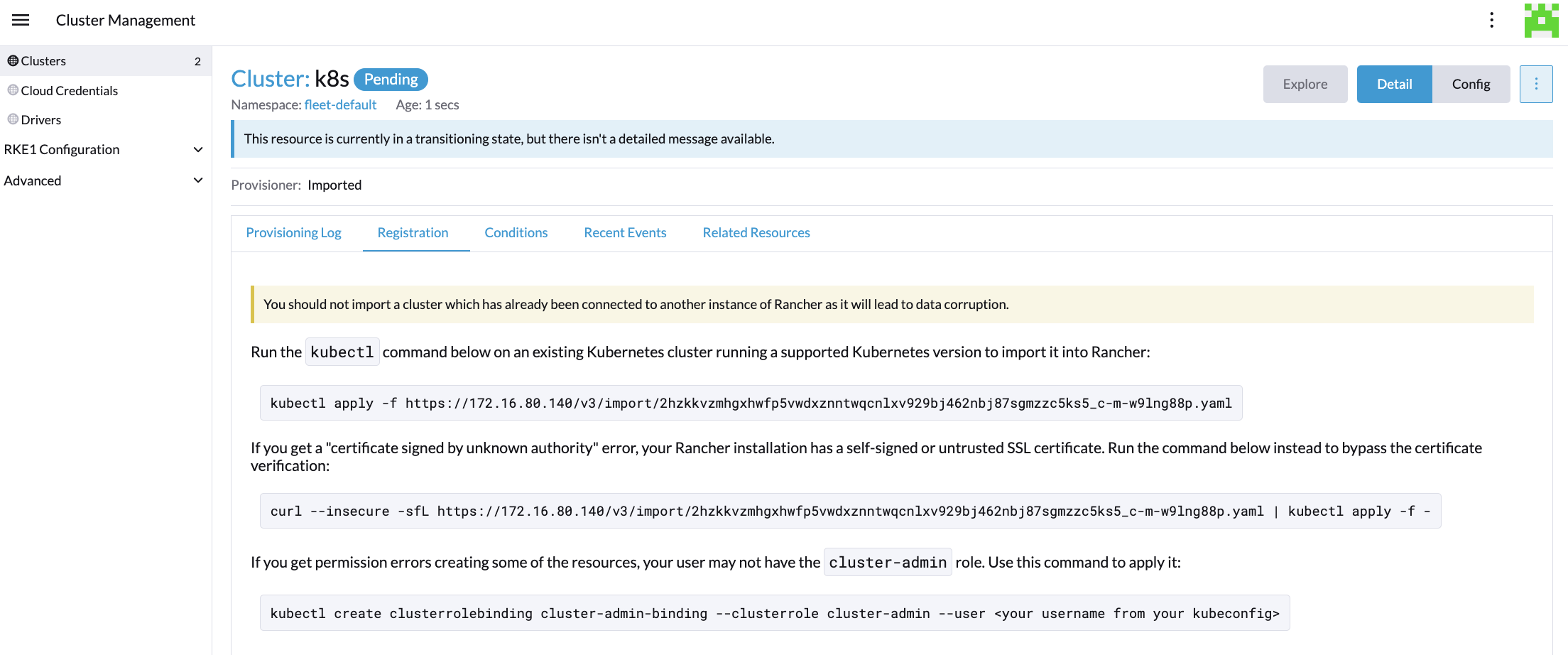This screenshot has width=1568, height=655.
Task: Click the globe icon beside Drivers
Action: 13,119
